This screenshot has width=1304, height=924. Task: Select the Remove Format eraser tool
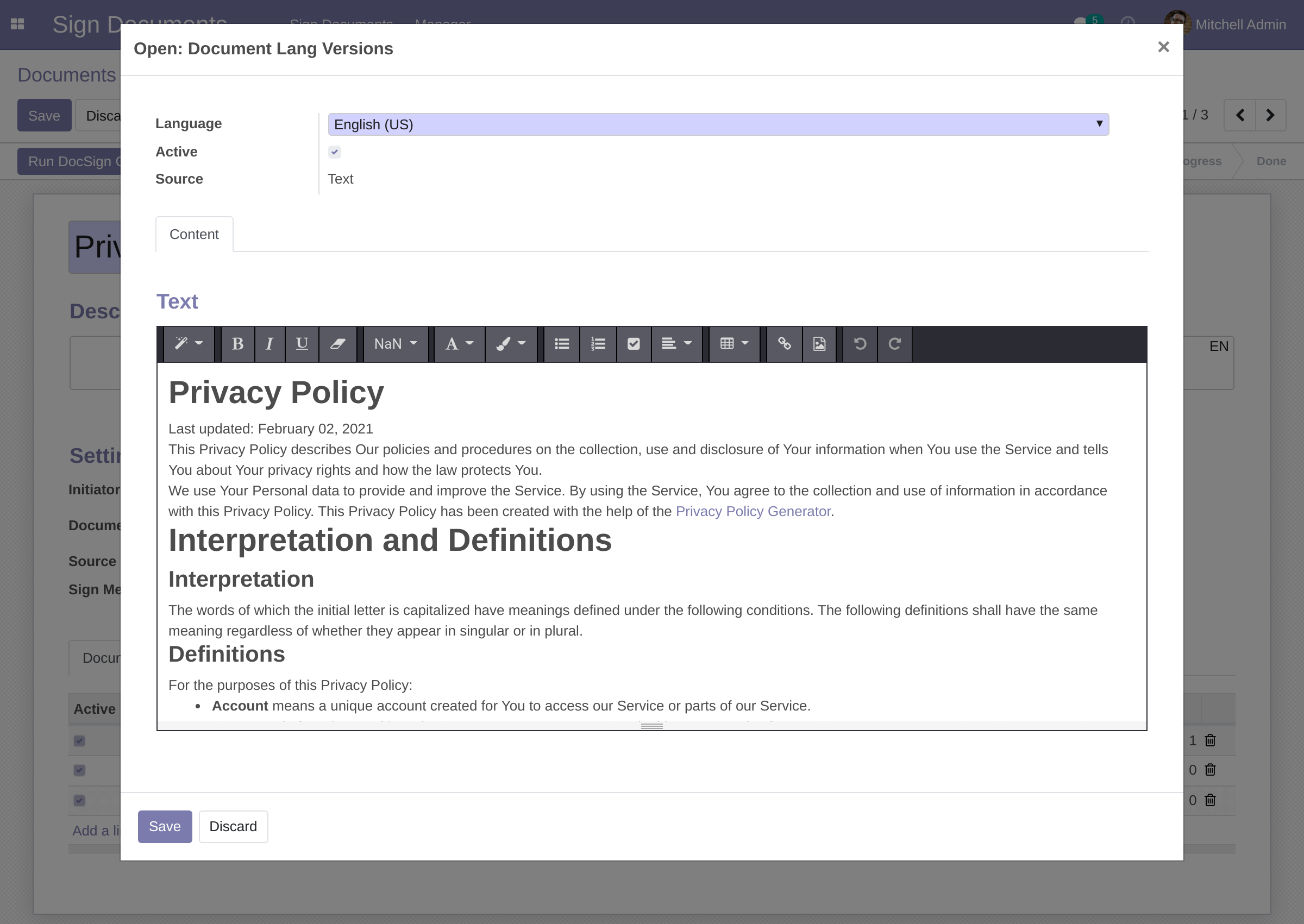point(337,344)
